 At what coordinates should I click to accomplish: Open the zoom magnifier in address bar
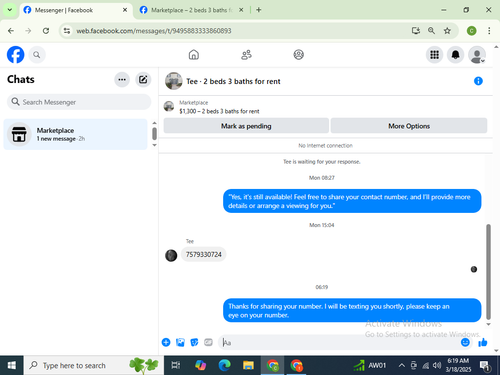pyautogui.click(x=431, y=31)
